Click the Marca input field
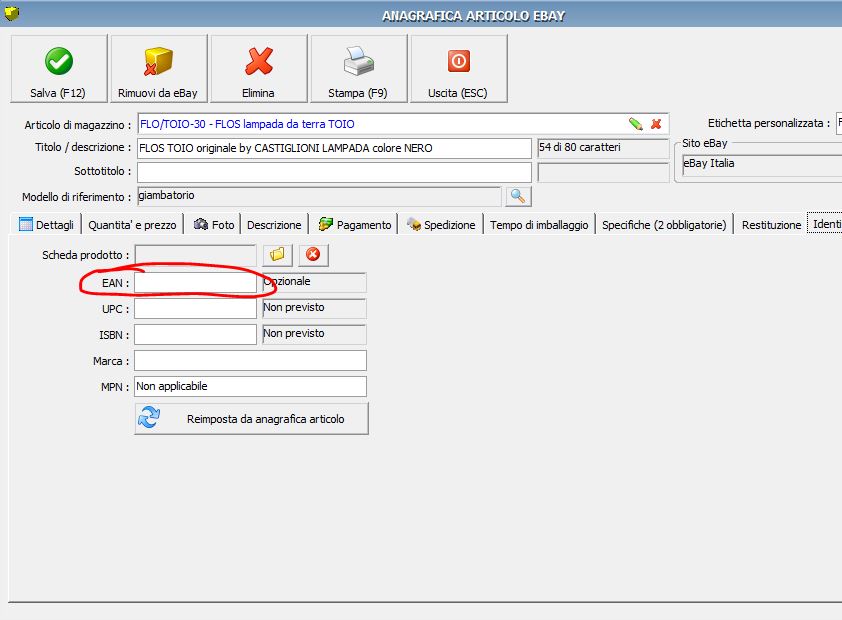The image size is (842, 620). 250,360
